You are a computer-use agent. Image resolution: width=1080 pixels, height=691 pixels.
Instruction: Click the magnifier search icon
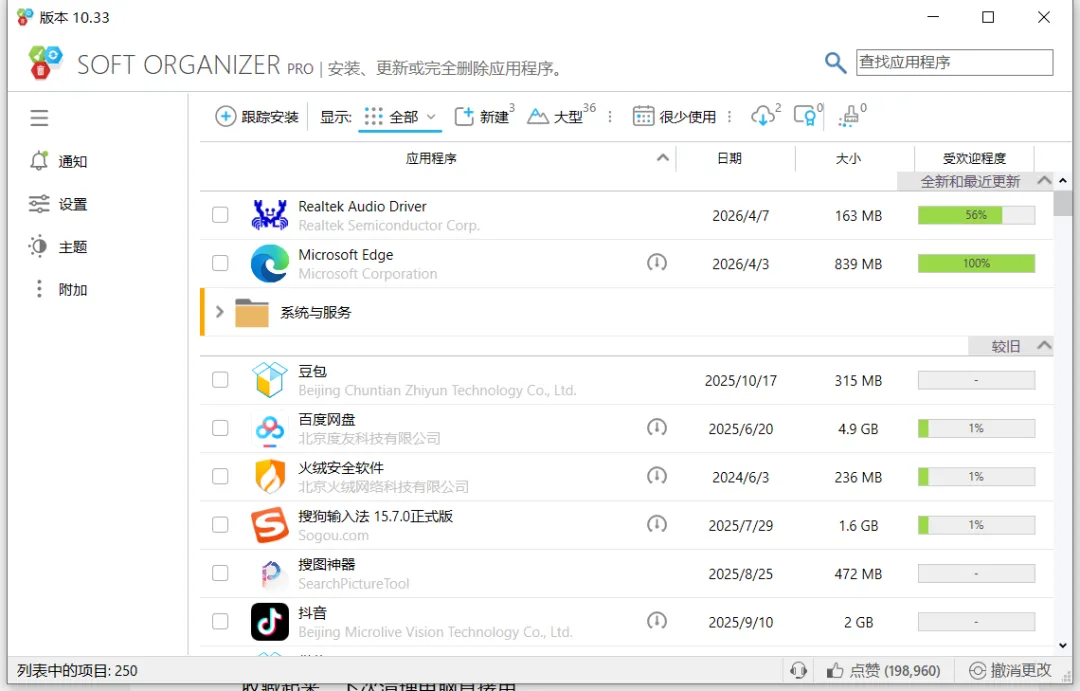835,63
